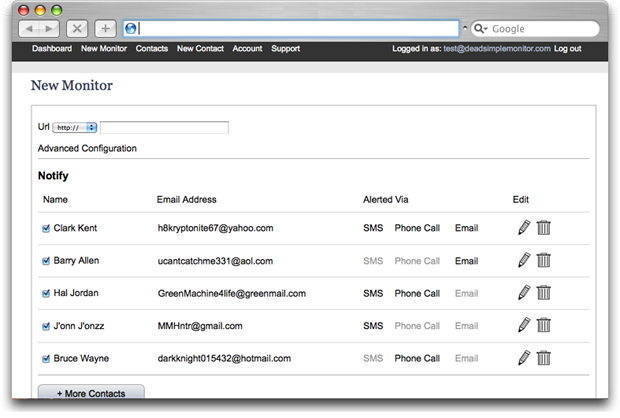The image size is (620, 418).
Task: Click the Name column header
Action: [55, 199]
